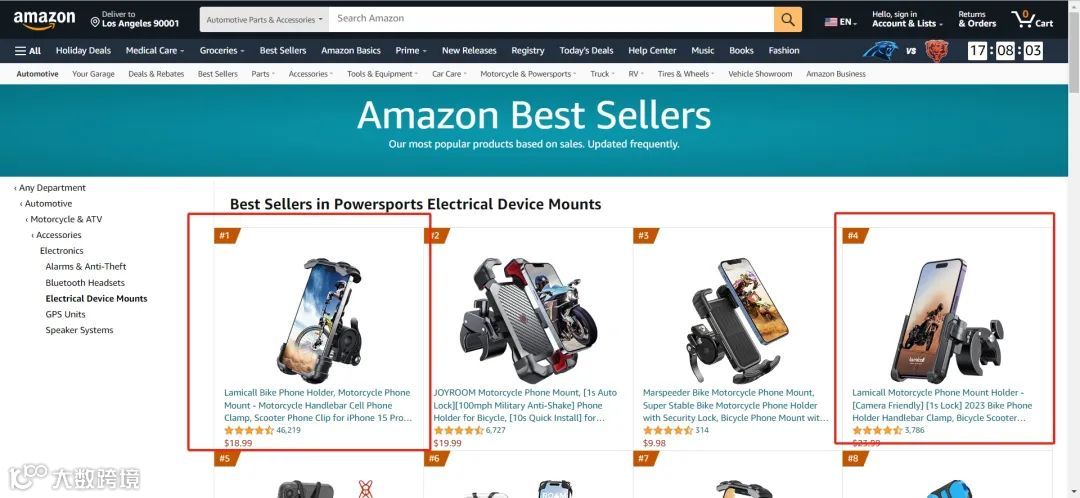The width and height of the screenshot is (1080, 498).
Task: Expand the Motorcycle & Powersports submenu
Action: point(528,74)
